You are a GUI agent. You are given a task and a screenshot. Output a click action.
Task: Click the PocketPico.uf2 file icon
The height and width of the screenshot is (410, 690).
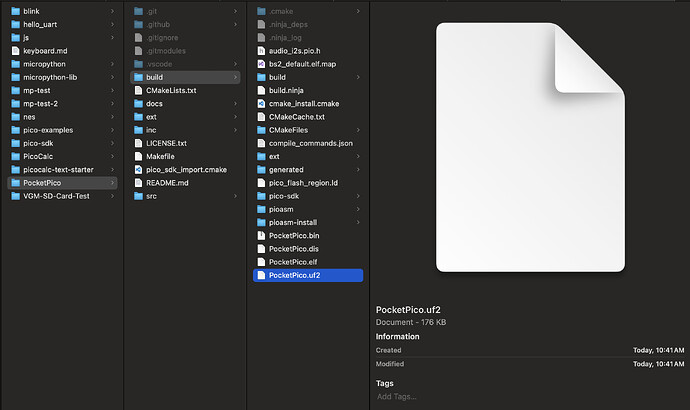(x=261, y=275)
